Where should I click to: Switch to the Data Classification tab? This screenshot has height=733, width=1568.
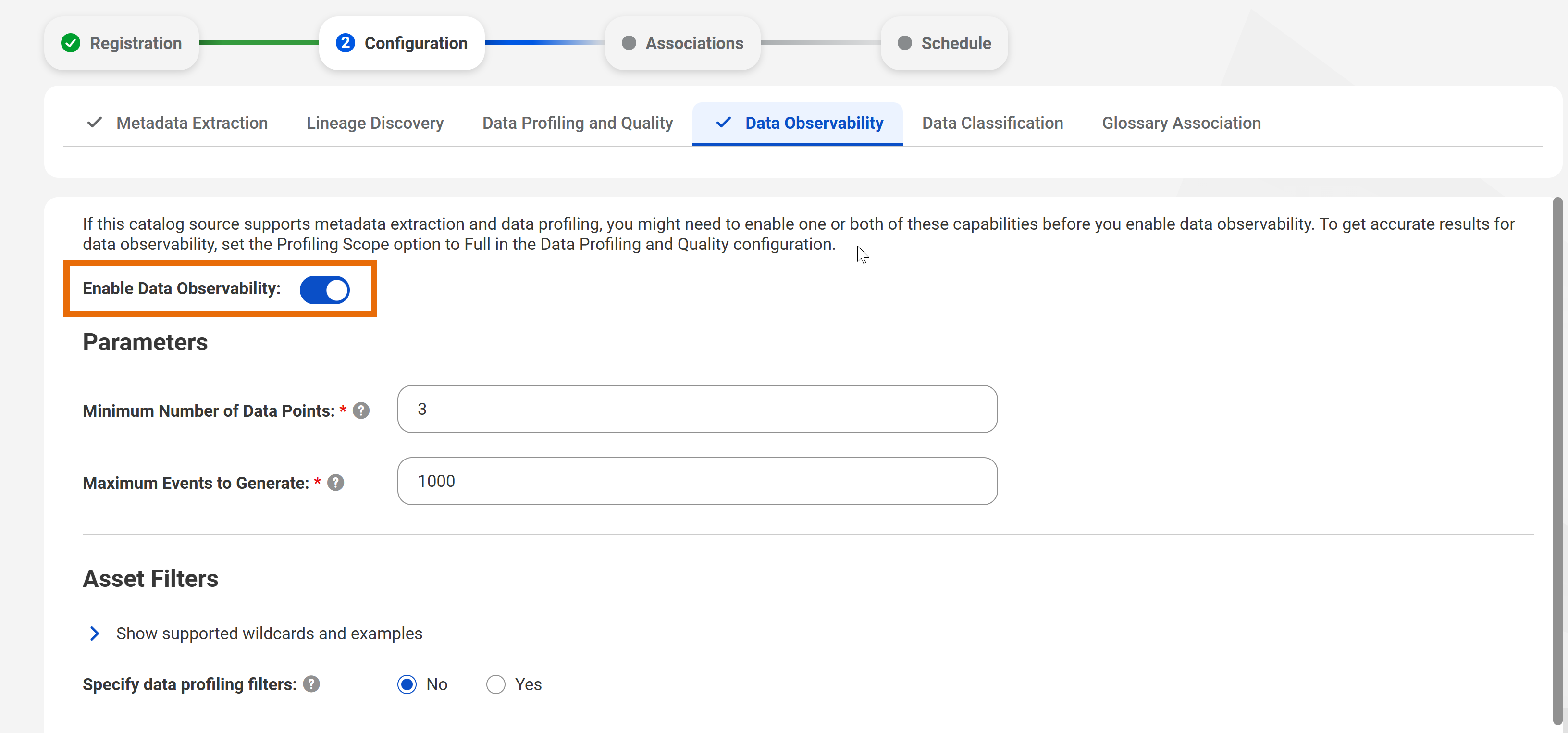pyautogui.click(x=992, y=123)
